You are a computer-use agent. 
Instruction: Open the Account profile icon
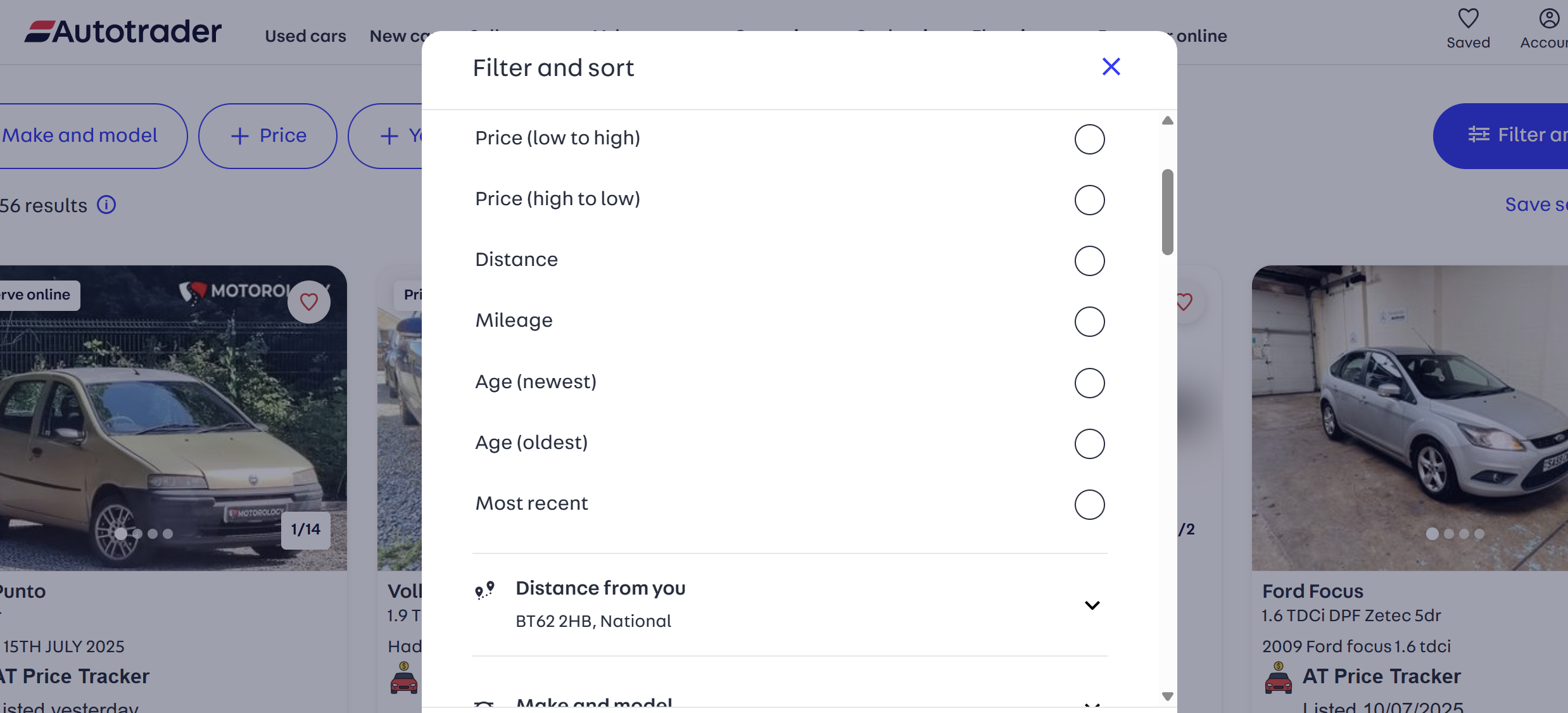click(x=1549, y=19)
